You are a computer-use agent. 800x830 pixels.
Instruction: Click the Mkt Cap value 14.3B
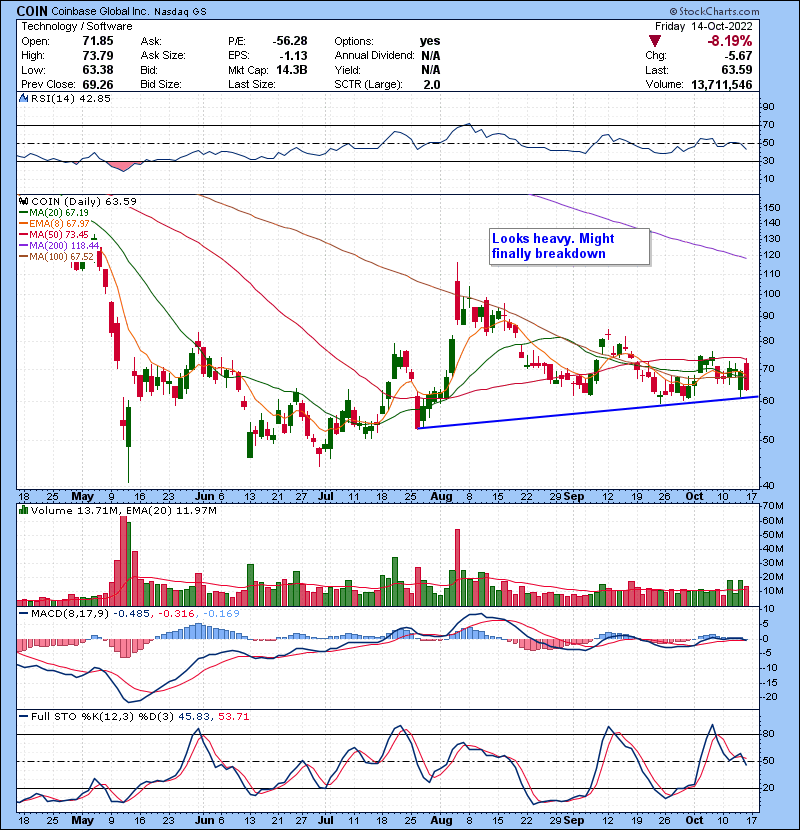292,70
